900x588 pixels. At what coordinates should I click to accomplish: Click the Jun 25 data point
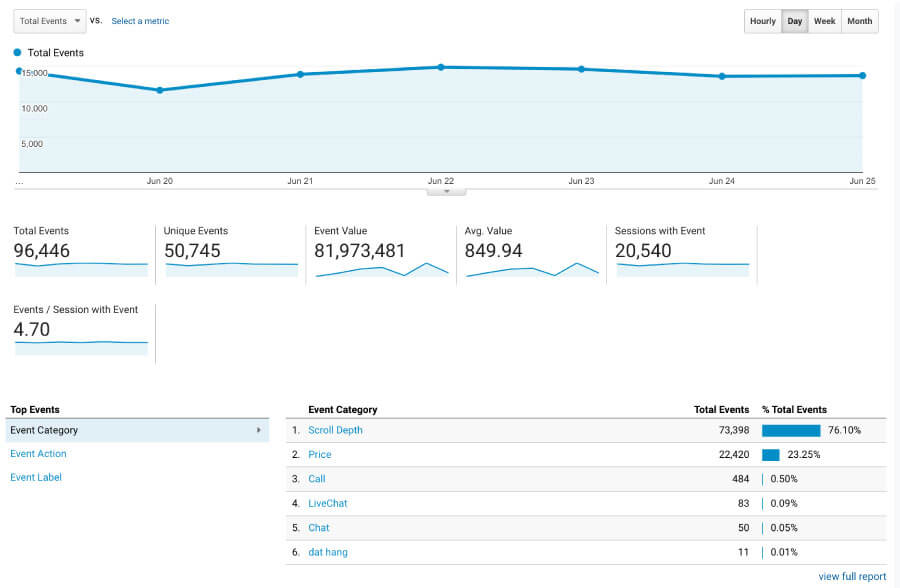[x=863, y=75]
